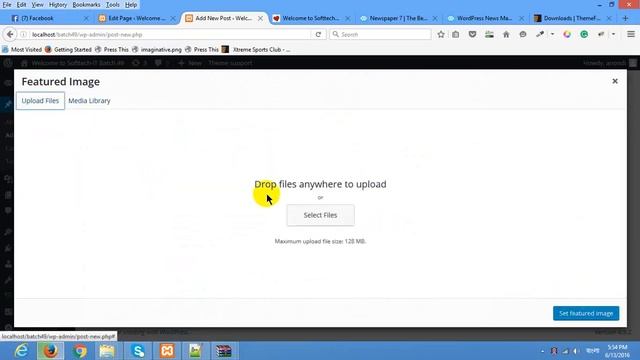Open Firefox from the taskbar

point(51,351)
